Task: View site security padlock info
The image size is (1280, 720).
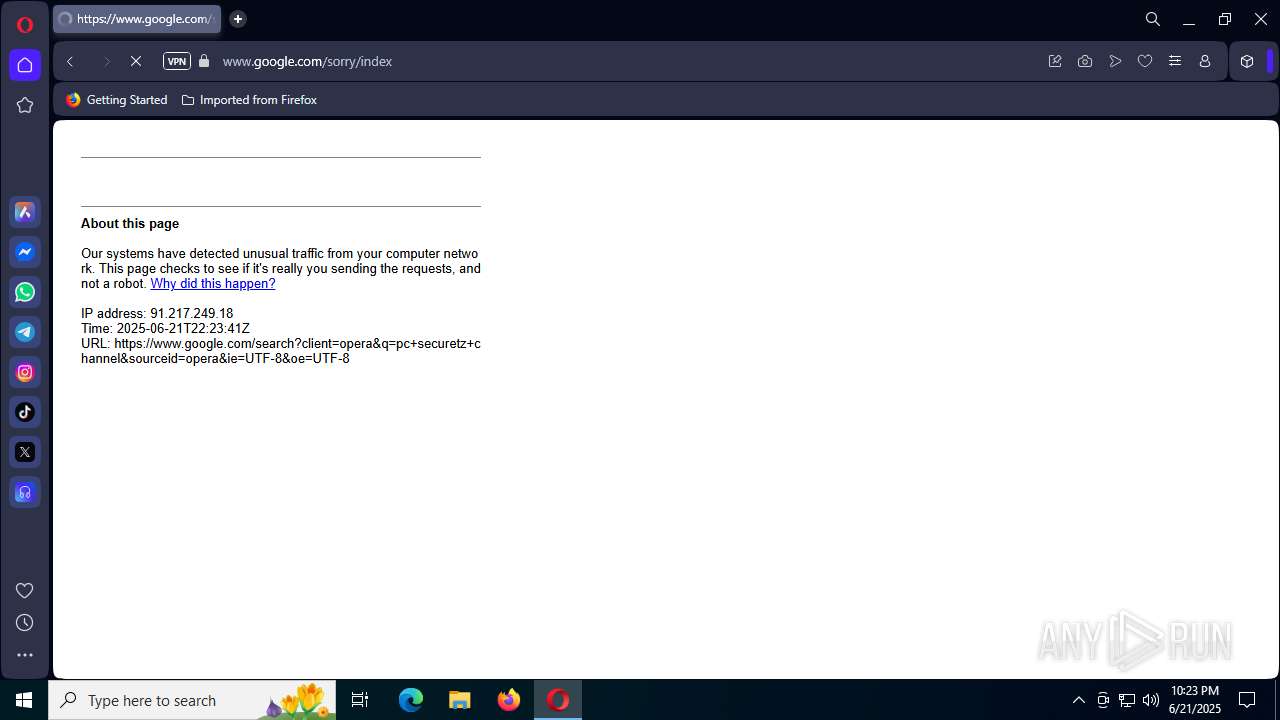Action: tap(204, 61)
